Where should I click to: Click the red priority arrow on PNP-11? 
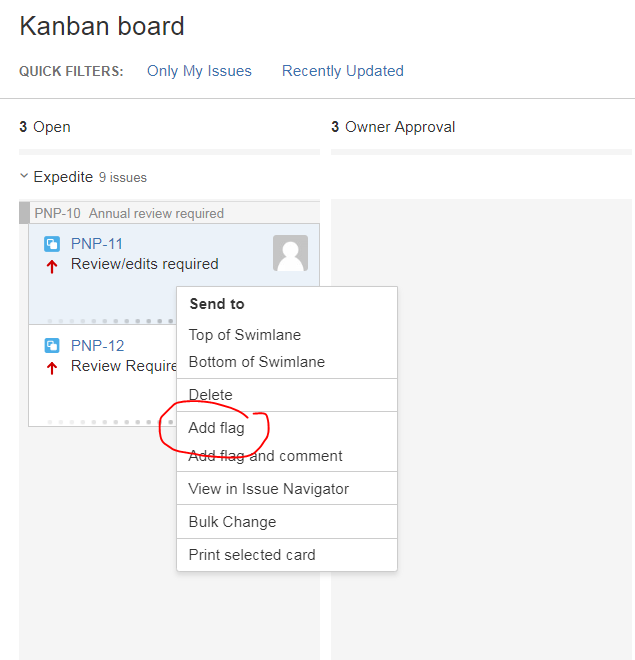click(52, 266)
